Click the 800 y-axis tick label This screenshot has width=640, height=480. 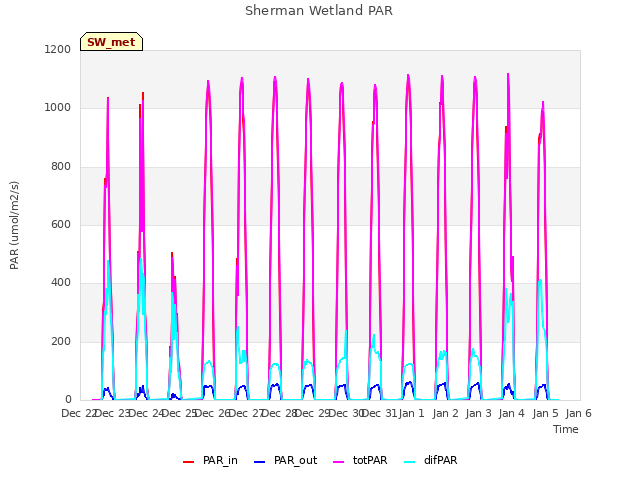point(61,167)
